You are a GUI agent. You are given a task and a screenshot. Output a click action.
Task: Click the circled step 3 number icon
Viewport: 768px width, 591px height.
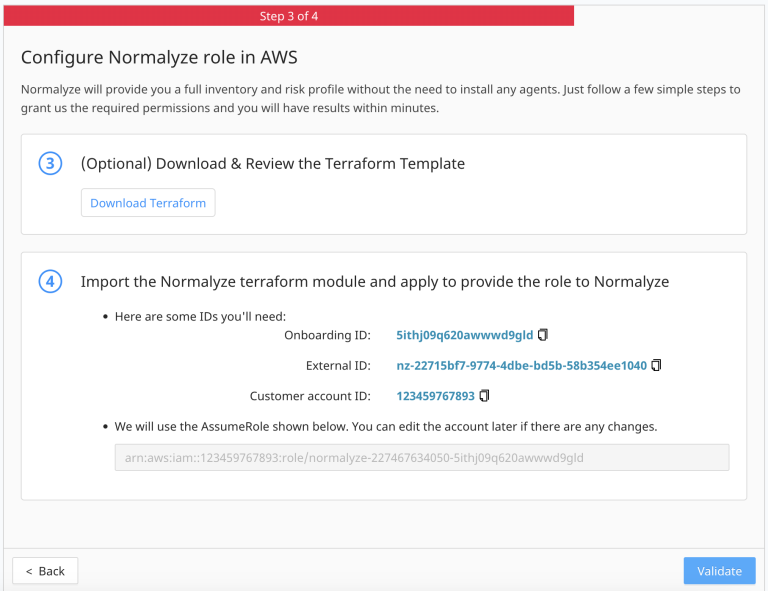tap(51, 163)
